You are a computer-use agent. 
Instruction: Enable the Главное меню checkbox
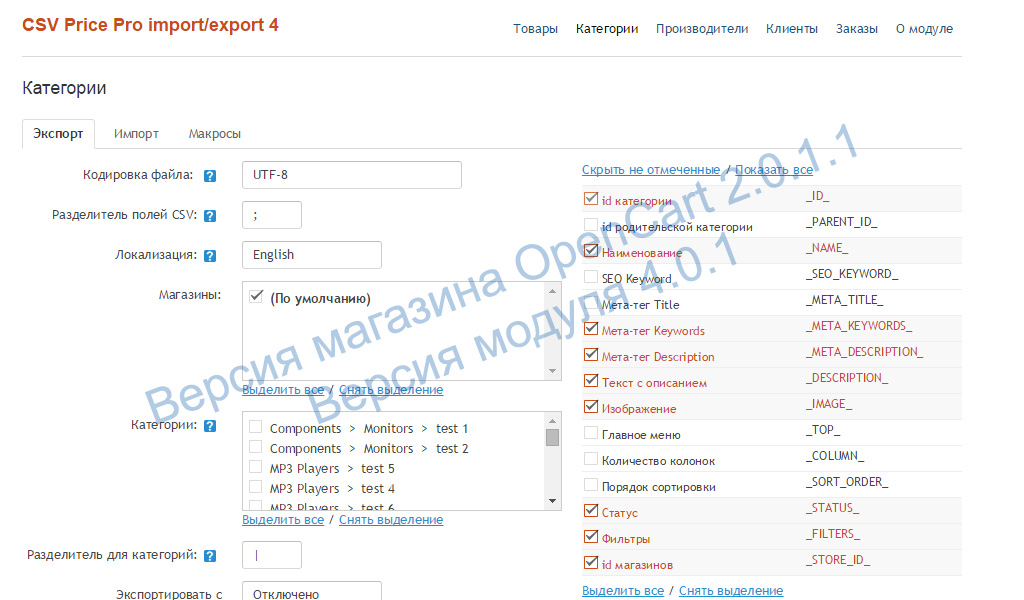click(x=591, y=433)
